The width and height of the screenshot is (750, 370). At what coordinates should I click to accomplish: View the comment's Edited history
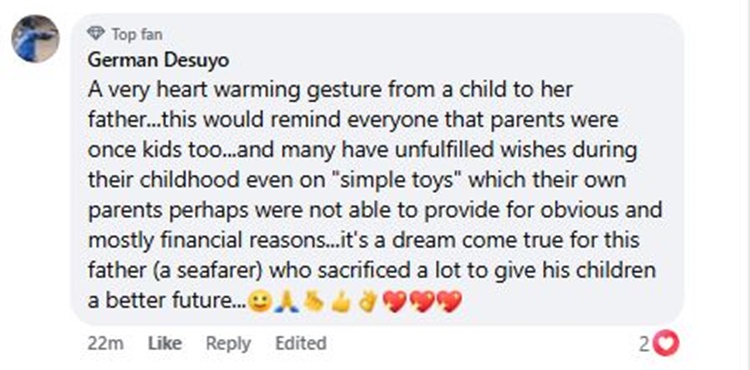(301, 343)
